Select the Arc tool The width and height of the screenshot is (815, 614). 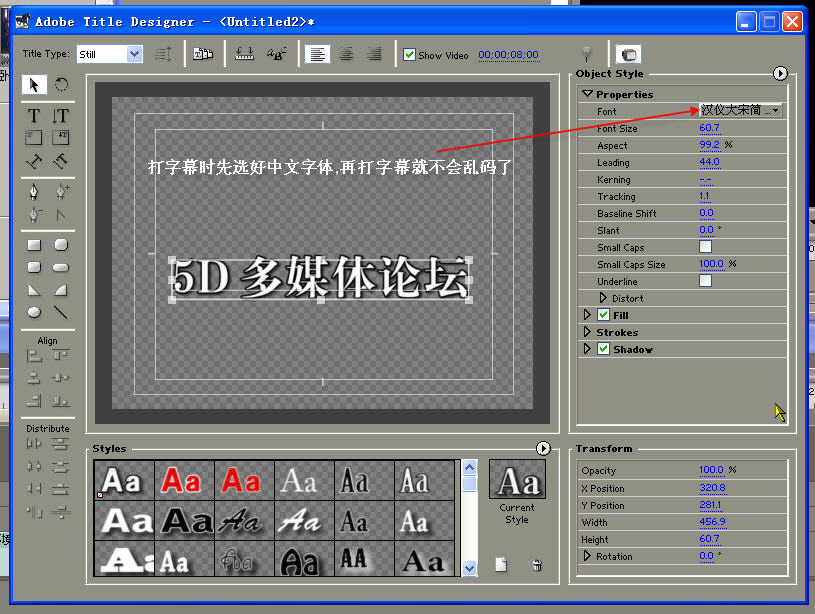pos(61,290)
